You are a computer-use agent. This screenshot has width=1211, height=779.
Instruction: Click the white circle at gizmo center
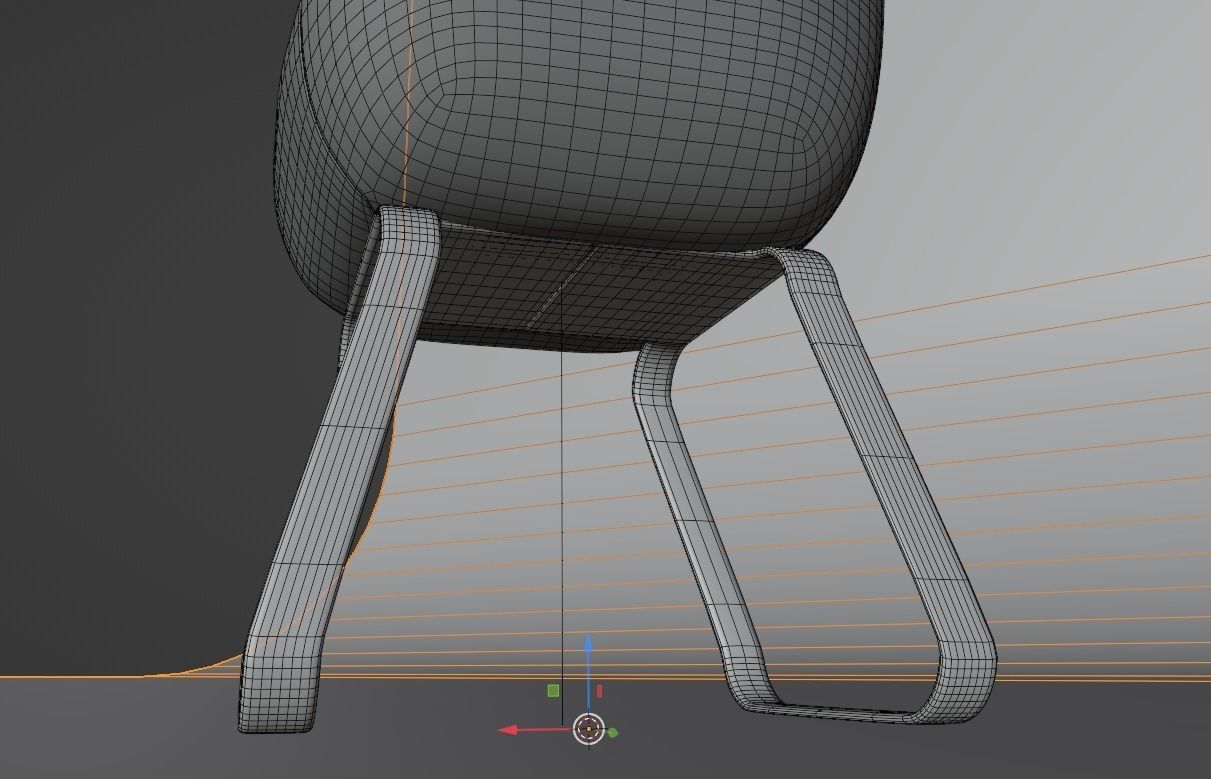[589, 729]
